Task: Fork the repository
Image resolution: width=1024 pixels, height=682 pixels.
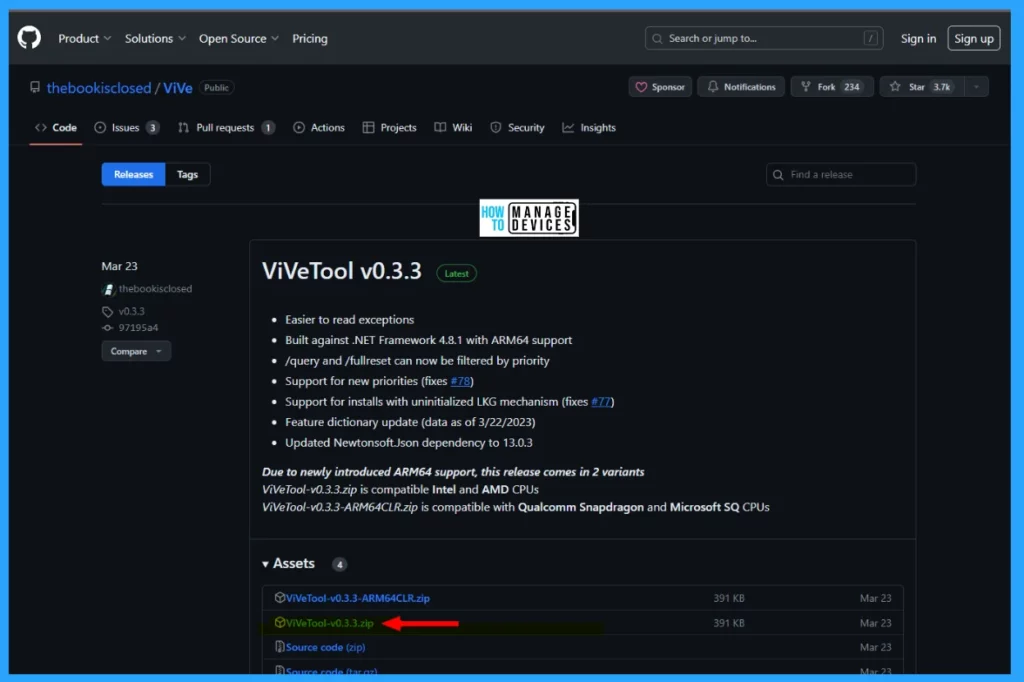Action: pyautogui.click(x=831, y=87)
